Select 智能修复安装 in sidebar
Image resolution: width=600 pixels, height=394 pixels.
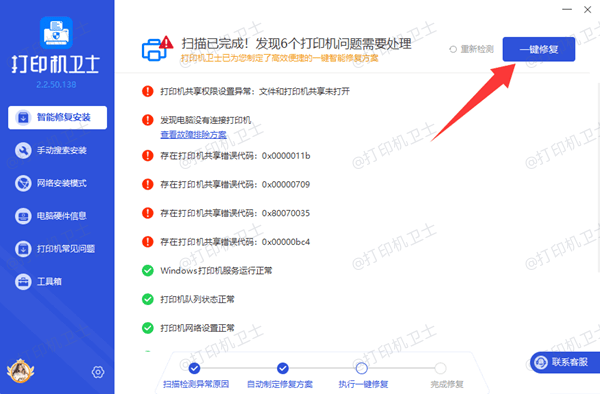tap(57, 117)
